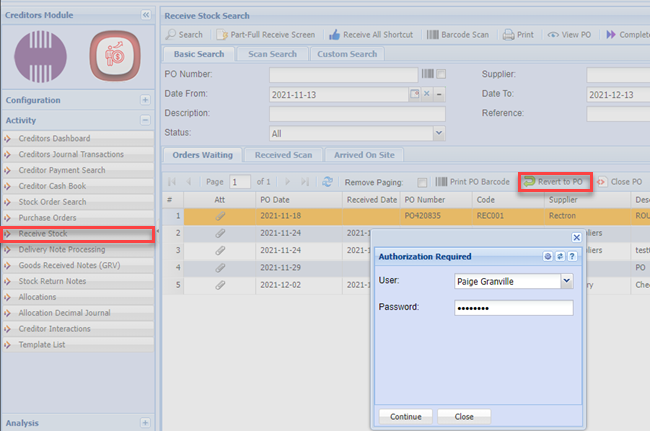Switch to the Received Scan tab
The width and height of the screenshot is (650, 431).
tap(283, 155)
